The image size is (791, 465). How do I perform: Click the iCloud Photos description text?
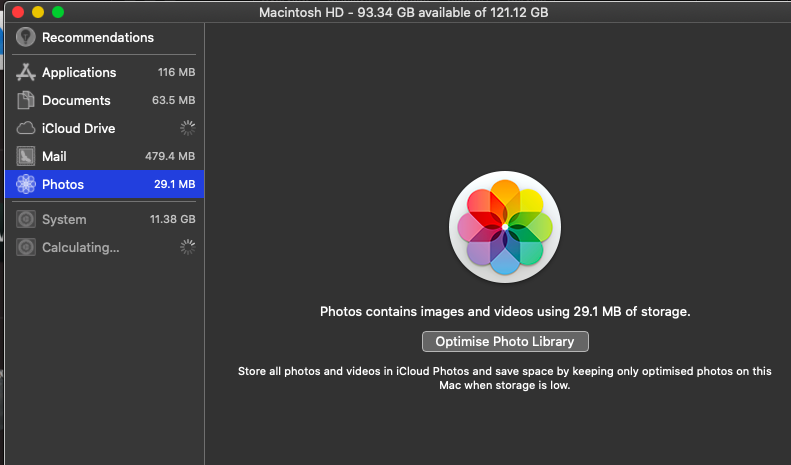click(504, 378)
